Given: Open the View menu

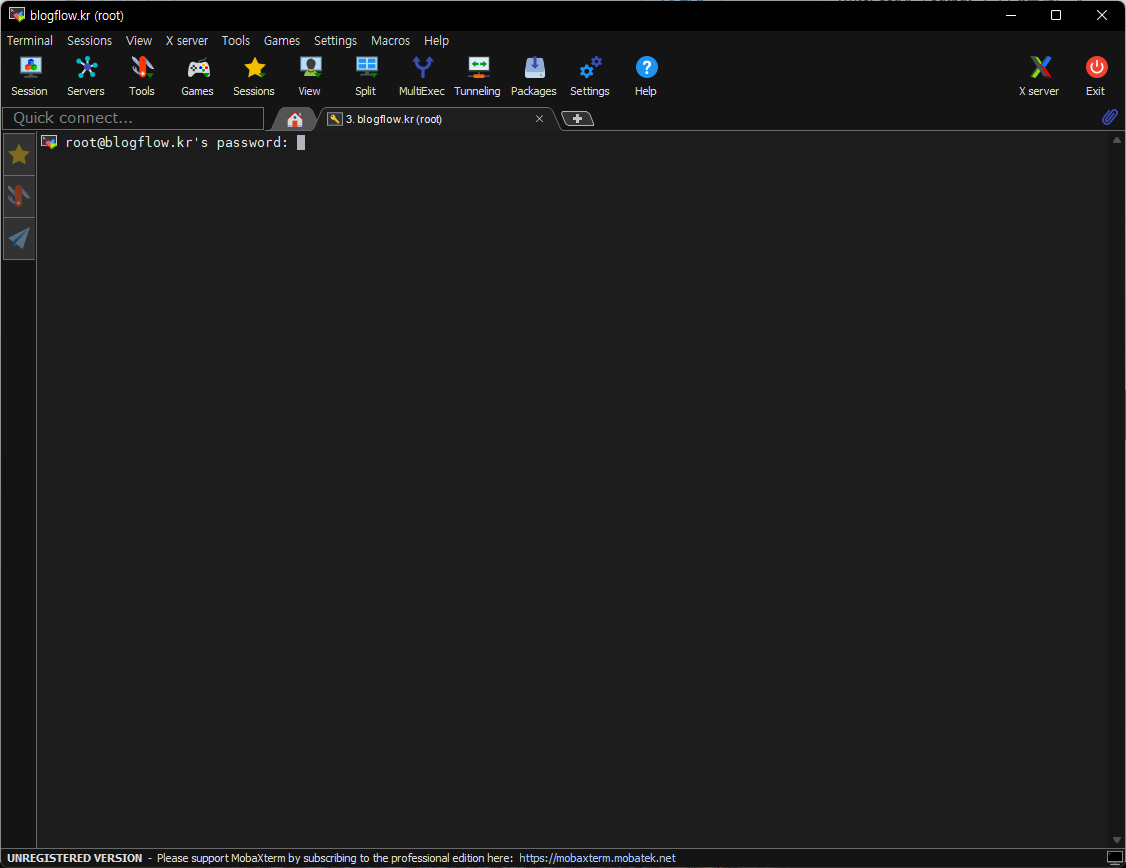Looking at the screenshot, I should pyautogui.click(x=139, y=40).
